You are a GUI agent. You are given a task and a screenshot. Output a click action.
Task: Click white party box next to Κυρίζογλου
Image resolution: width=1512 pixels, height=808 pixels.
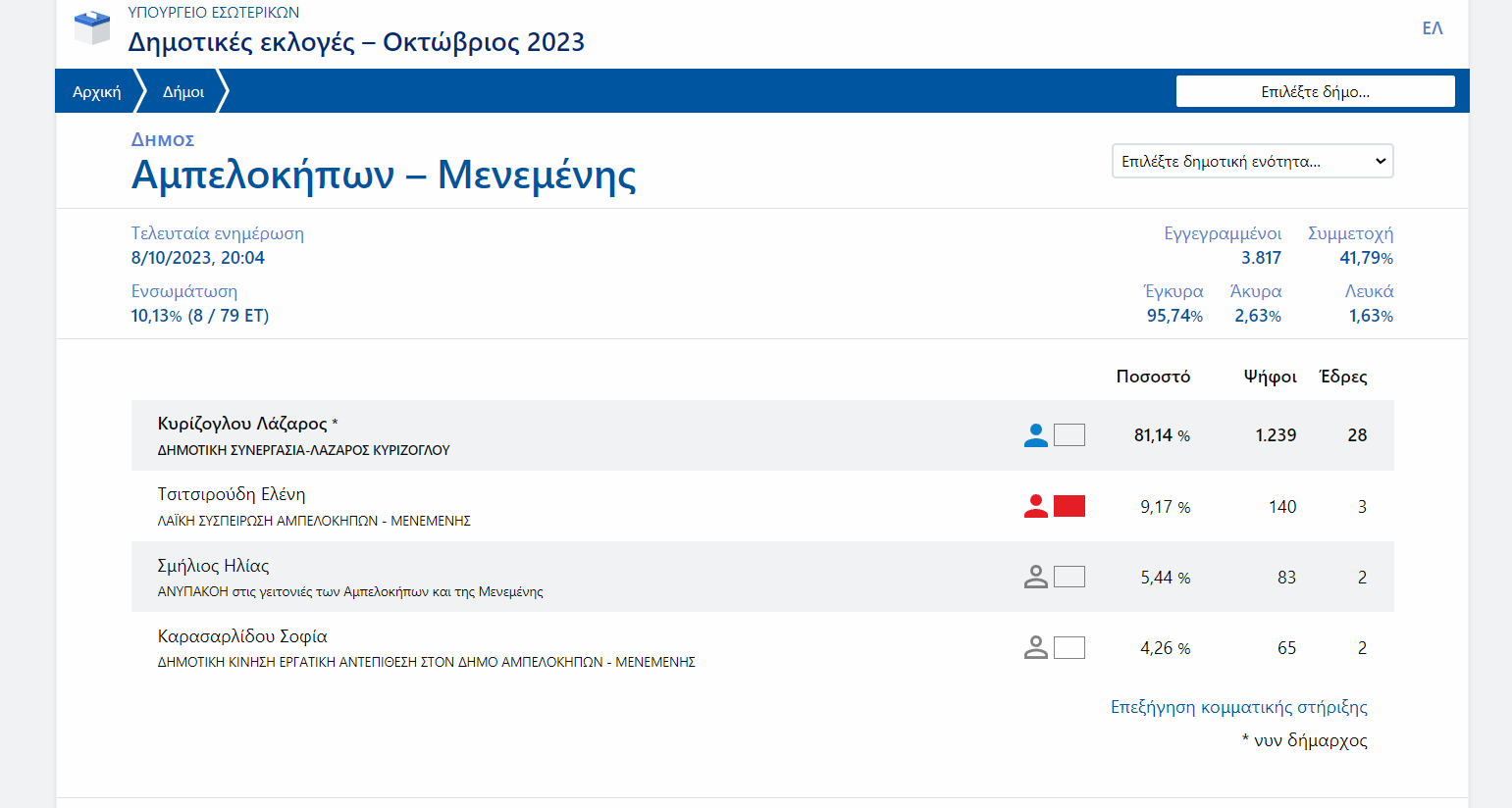click(1069, 435)
